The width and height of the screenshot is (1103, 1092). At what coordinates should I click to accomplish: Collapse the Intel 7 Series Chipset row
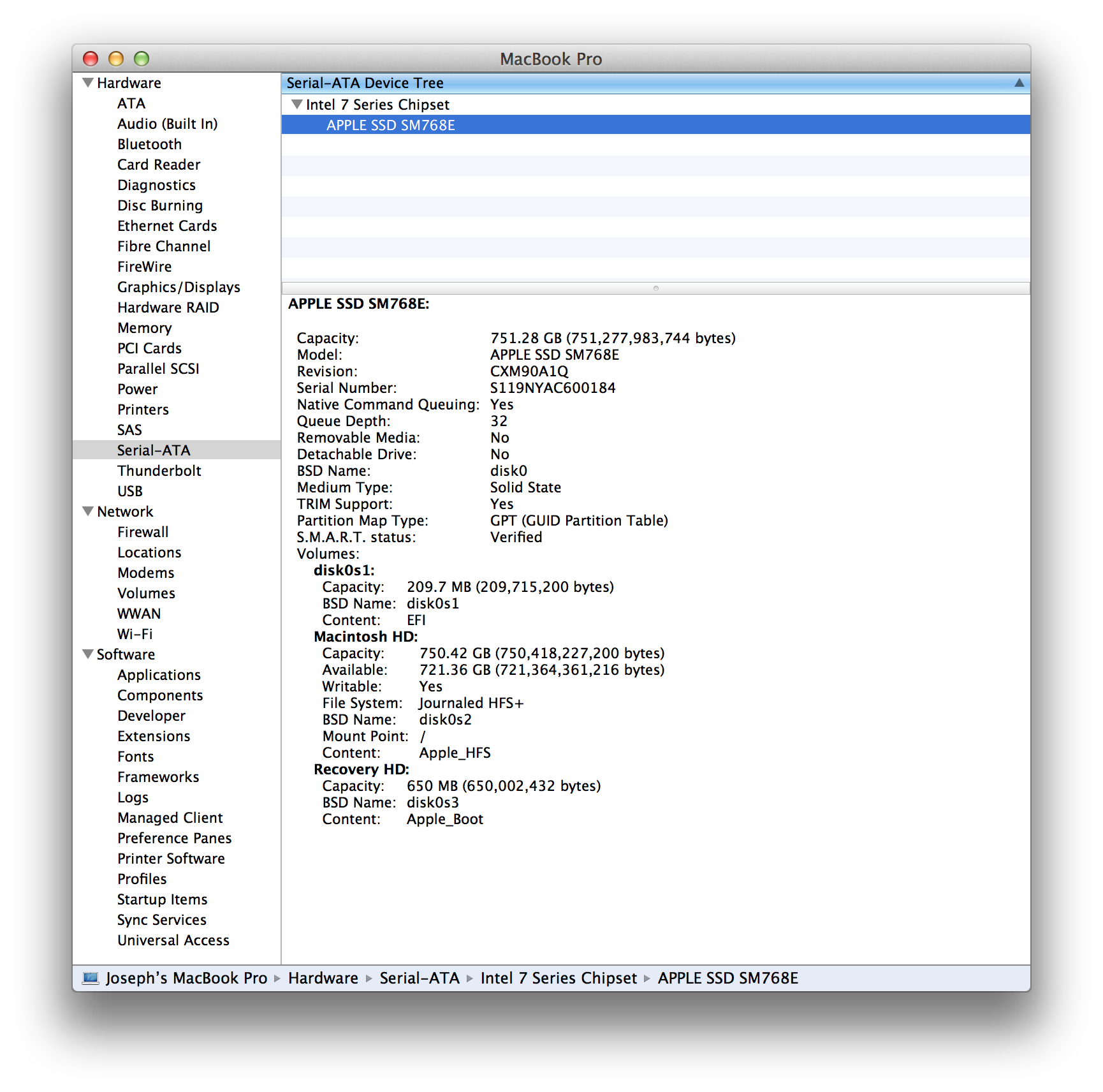[296, 104]
